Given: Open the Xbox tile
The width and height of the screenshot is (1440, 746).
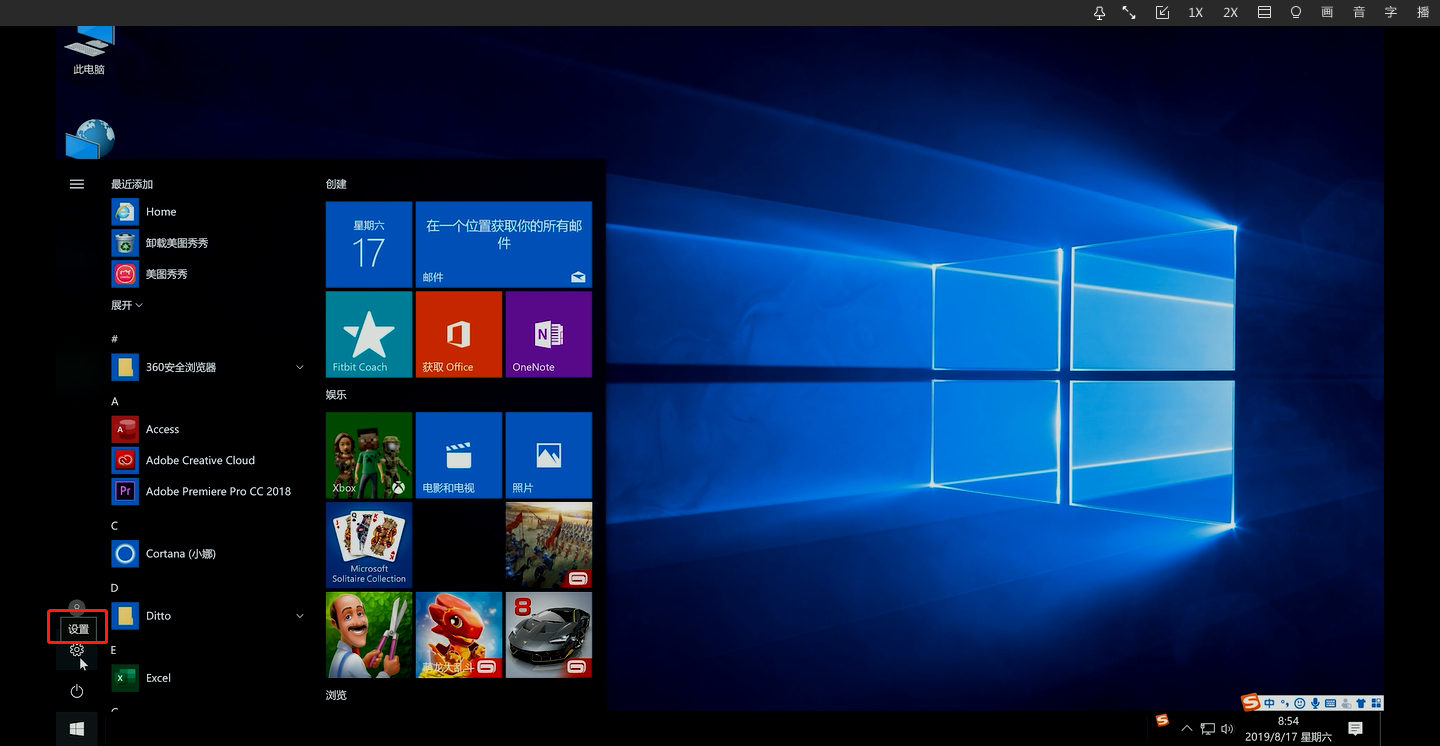Looking at the screenshot, I should [x=369, y=455].
